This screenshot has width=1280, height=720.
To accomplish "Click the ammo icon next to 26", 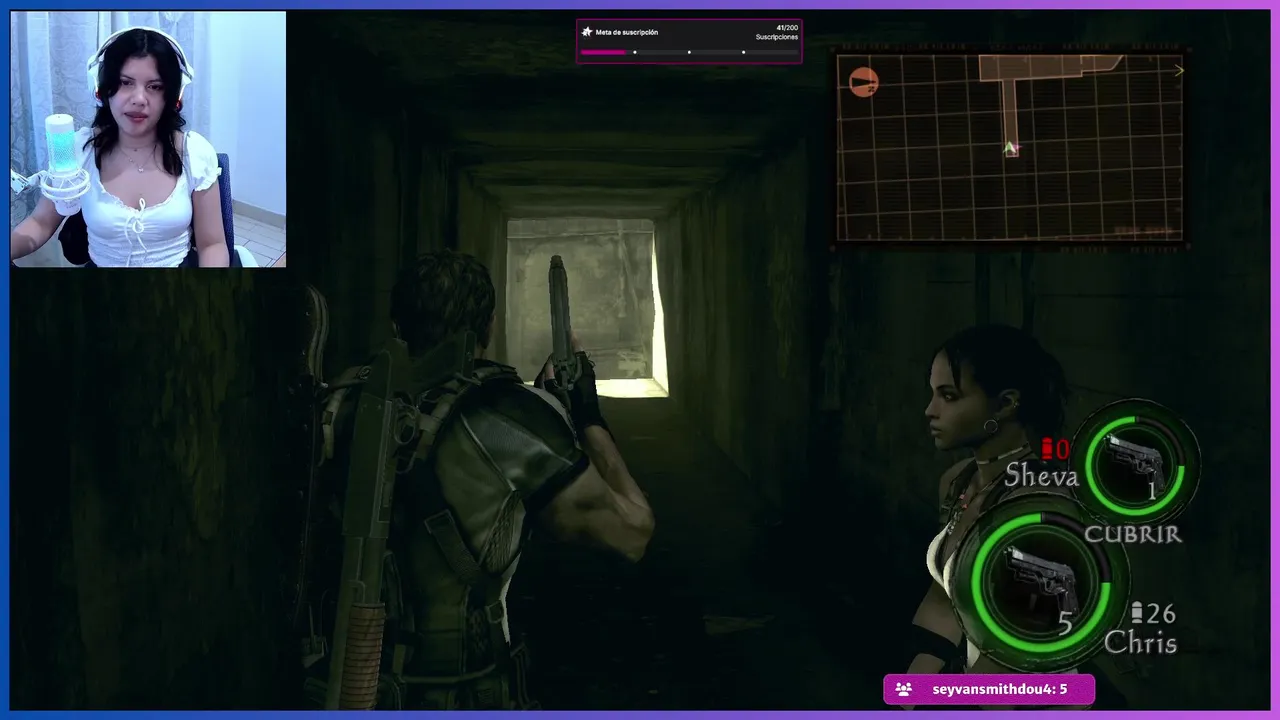I will click(1137, 613).
